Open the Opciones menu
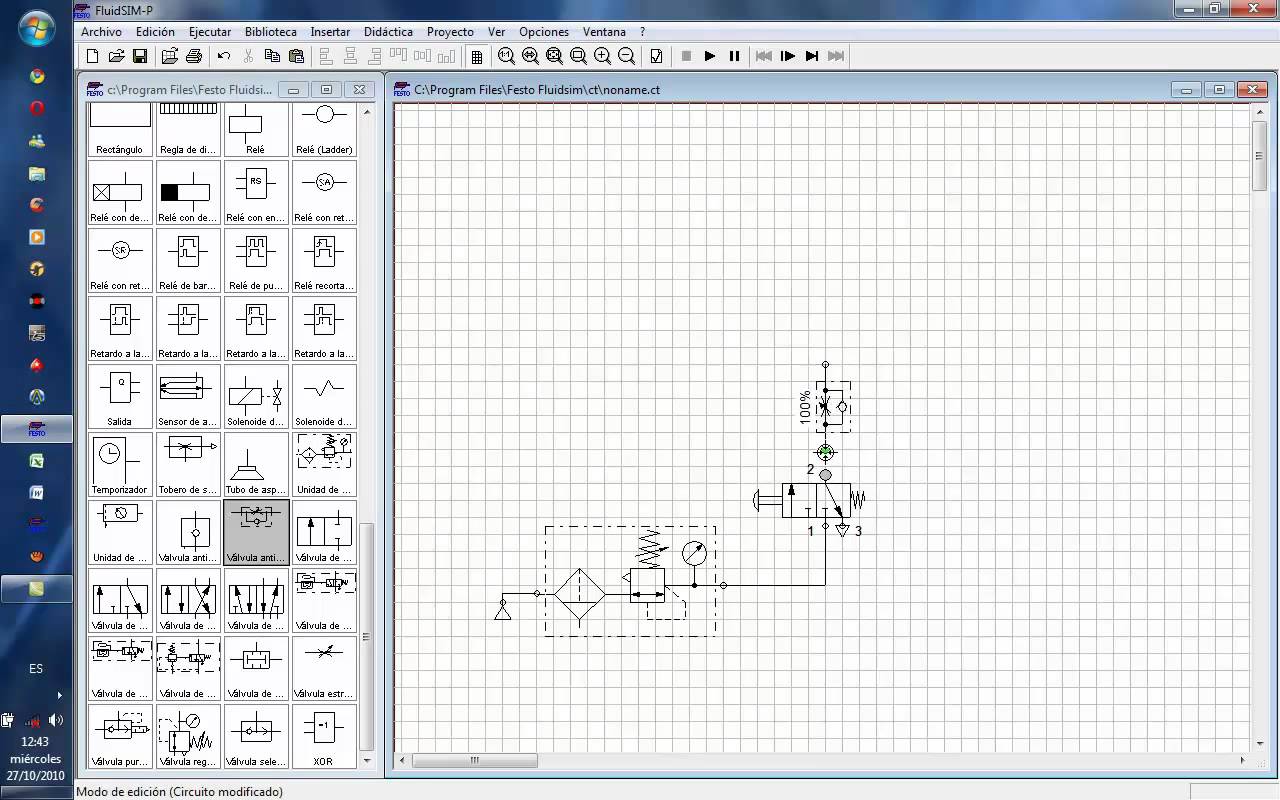The height and width of the screenshot is (800, 1280). point(543,31)
